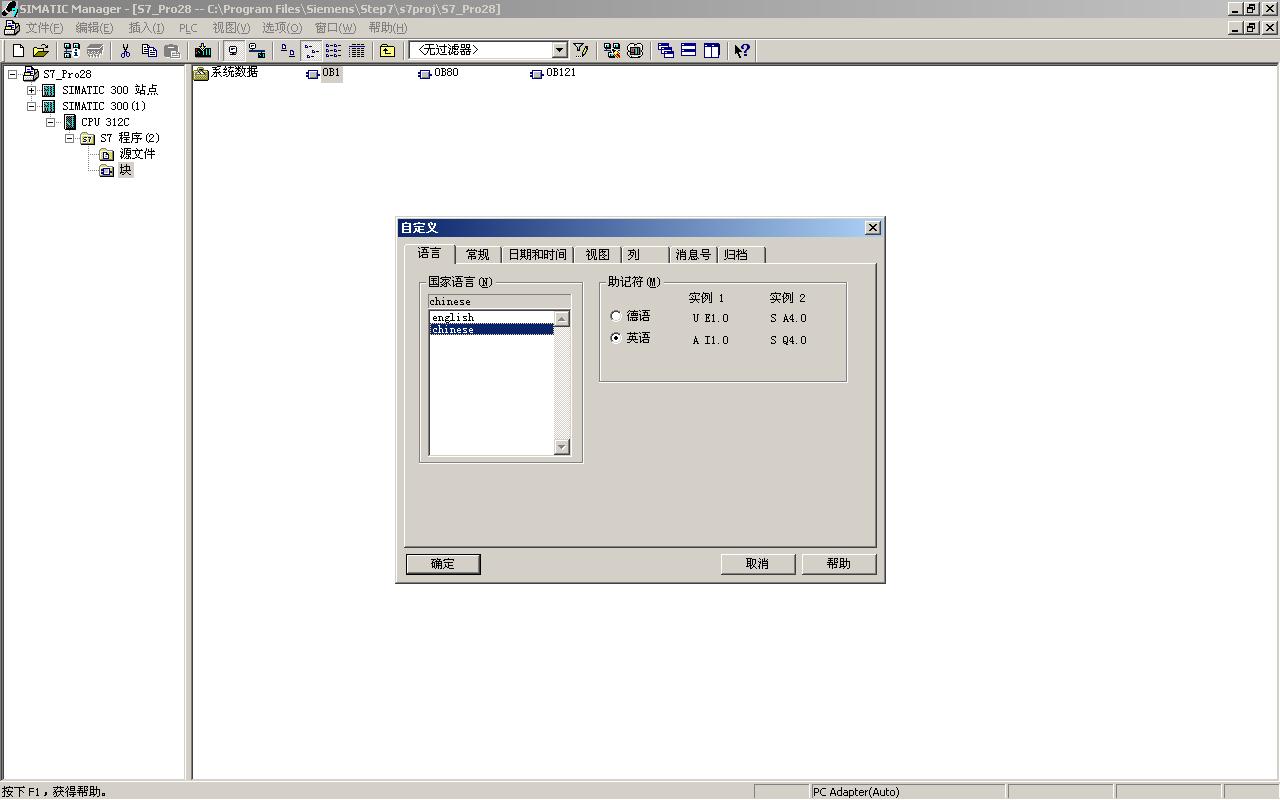Screen dimensions: 1280x800
Task: Switch to List view icon
Action: [334, 50]
